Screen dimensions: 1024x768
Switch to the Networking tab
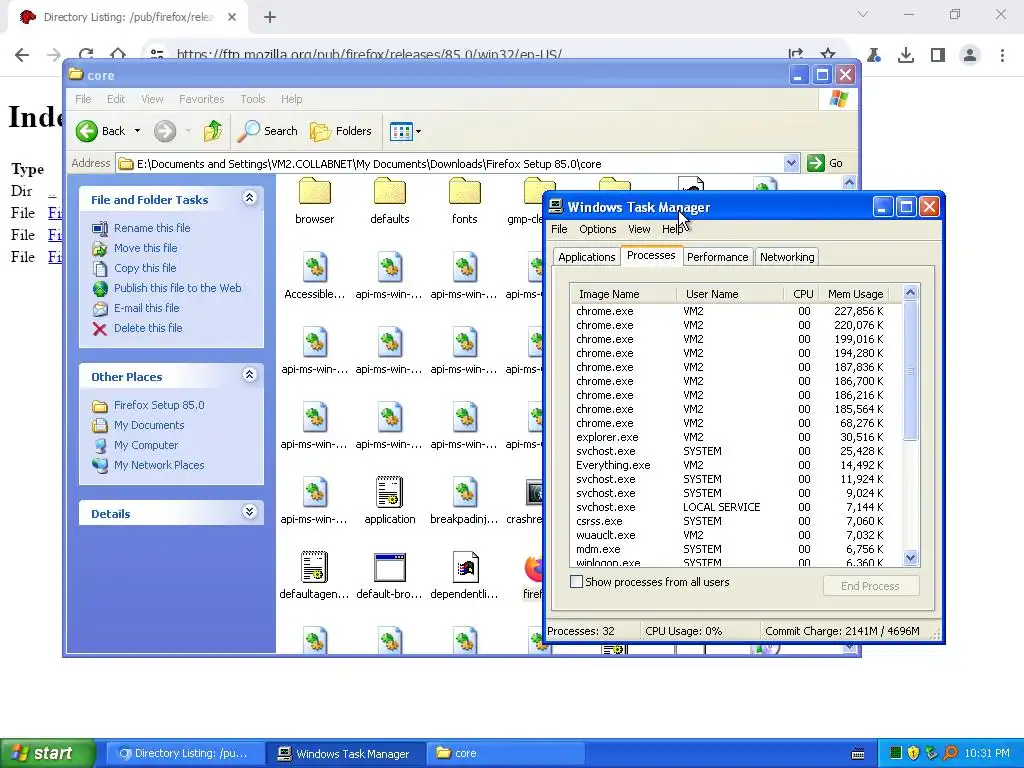(x=787, y=257)
